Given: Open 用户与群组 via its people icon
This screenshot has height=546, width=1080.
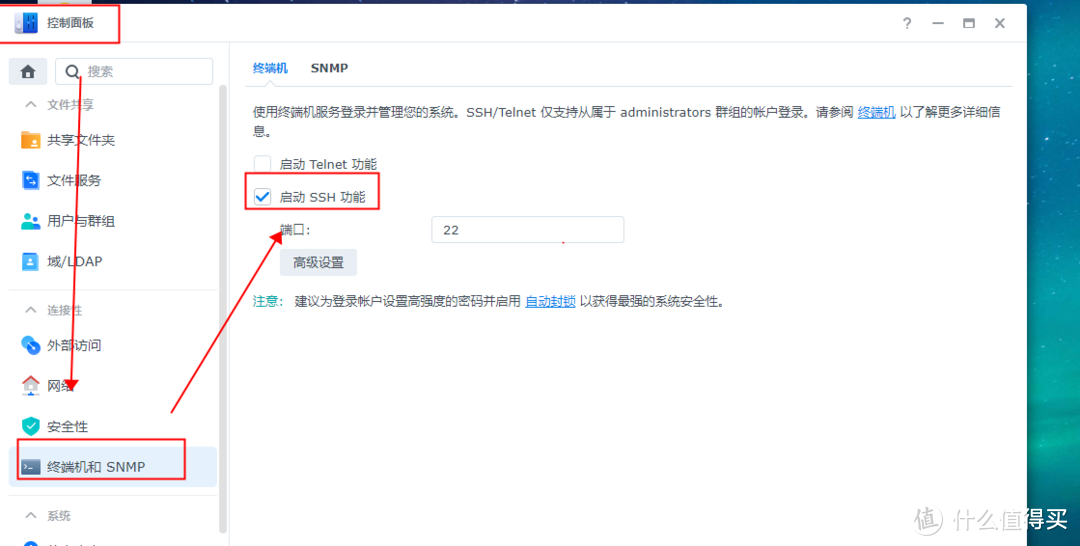Looking at the screenshot, I should click(31, 221).
